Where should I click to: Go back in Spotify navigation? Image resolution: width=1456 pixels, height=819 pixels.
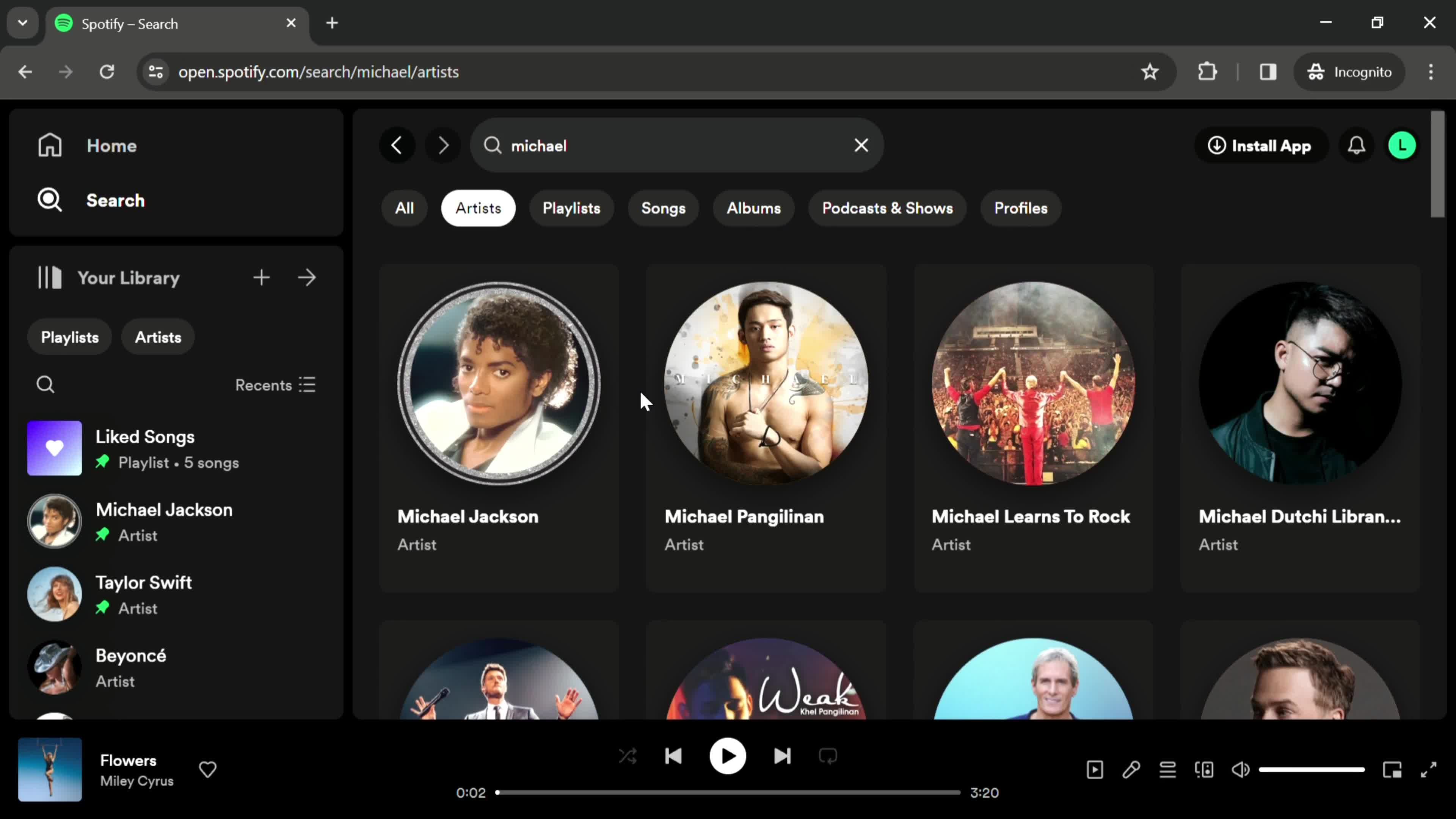(397, 145)
